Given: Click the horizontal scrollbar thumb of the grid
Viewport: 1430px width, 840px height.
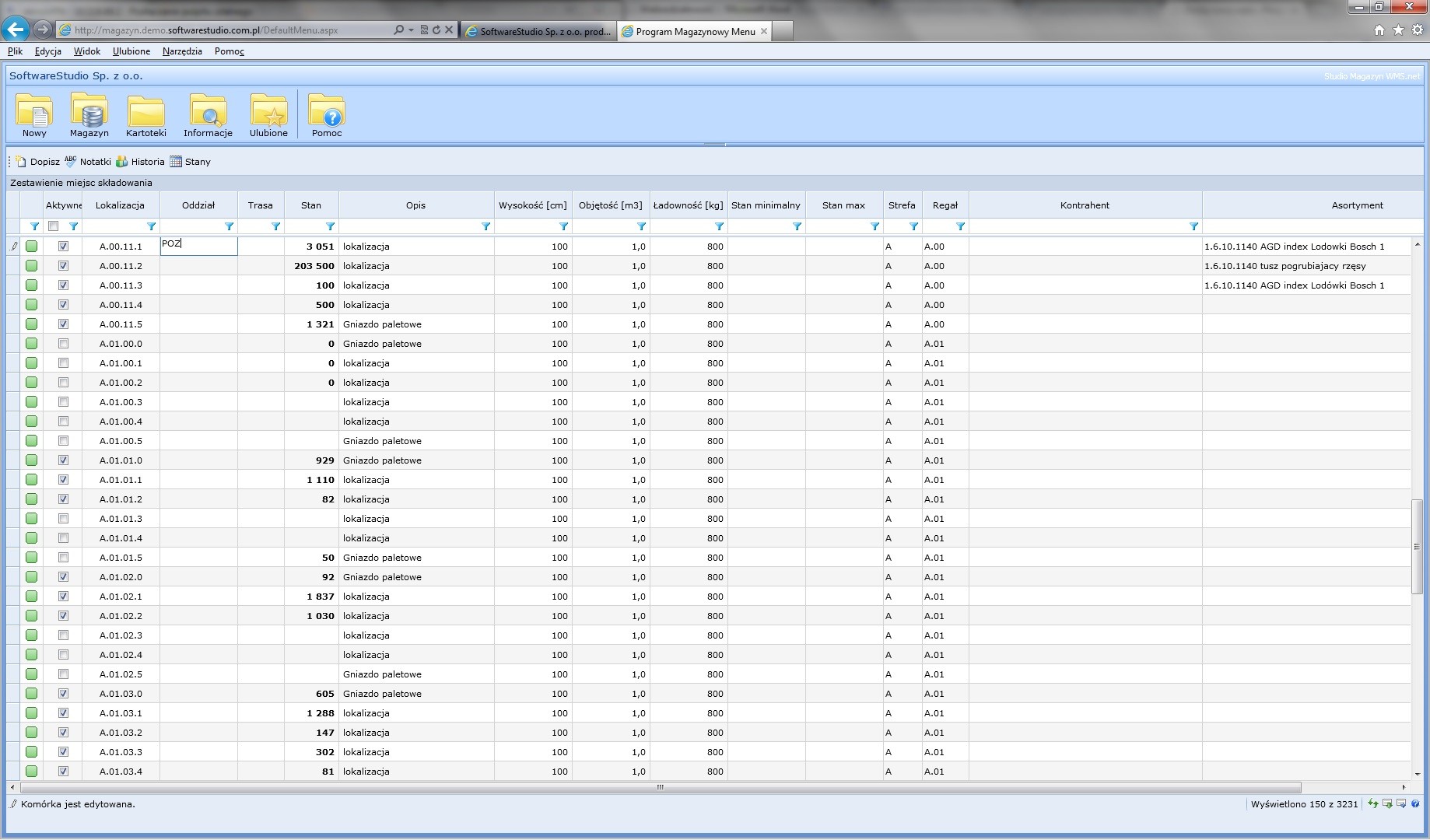Looking at the screenshot, I should pyautogui.click(x=660, y=787).
